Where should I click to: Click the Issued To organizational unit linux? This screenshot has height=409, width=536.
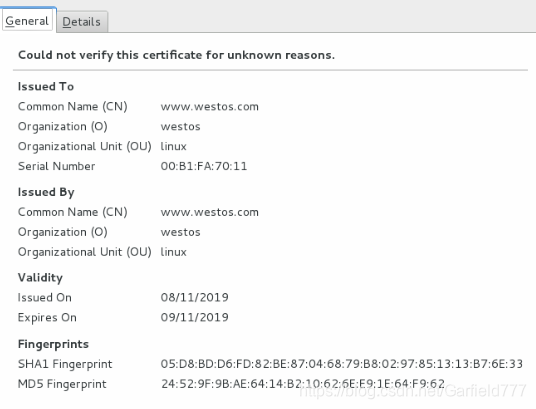(x=174, y=146)
